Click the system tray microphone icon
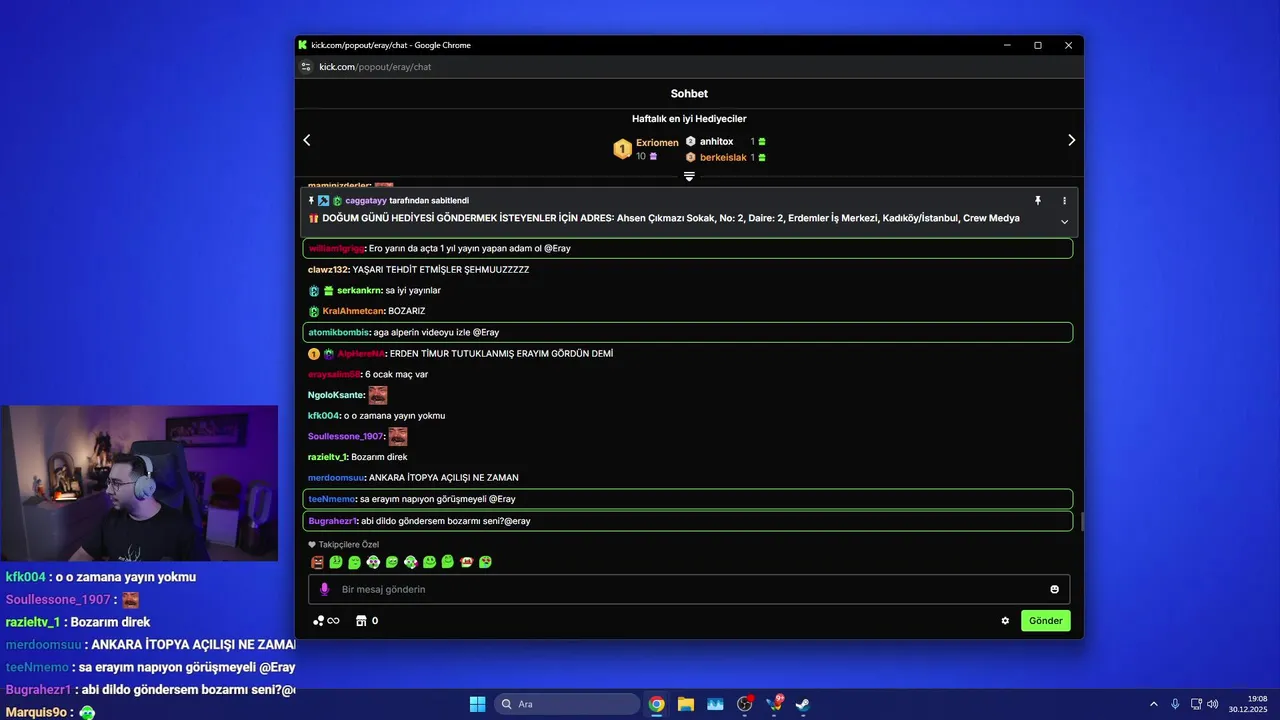The image size is (1280, 720). coord(1175,704)
